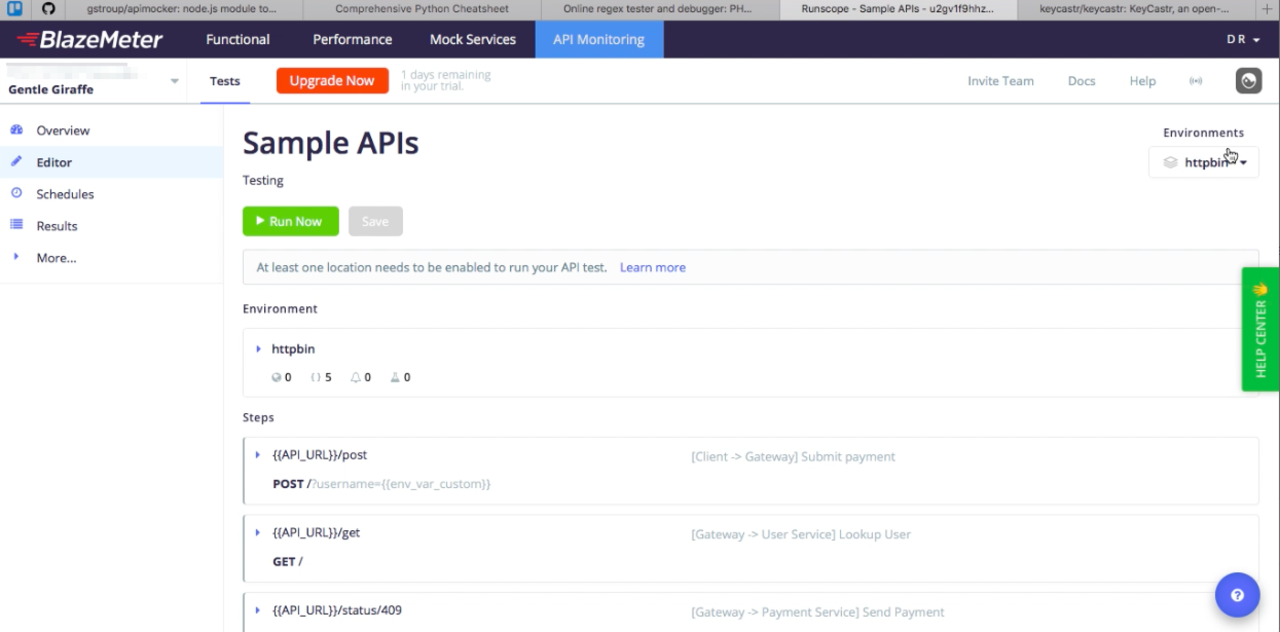Screen dimensions: 1280x632
Task: Open the GitHub pinned browser tab
Action: pos(48,8)
